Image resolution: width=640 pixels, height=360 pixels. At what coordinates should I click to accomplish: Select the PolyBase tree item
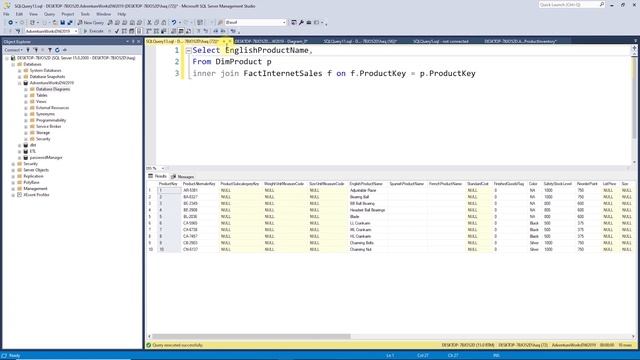(31, 182)
